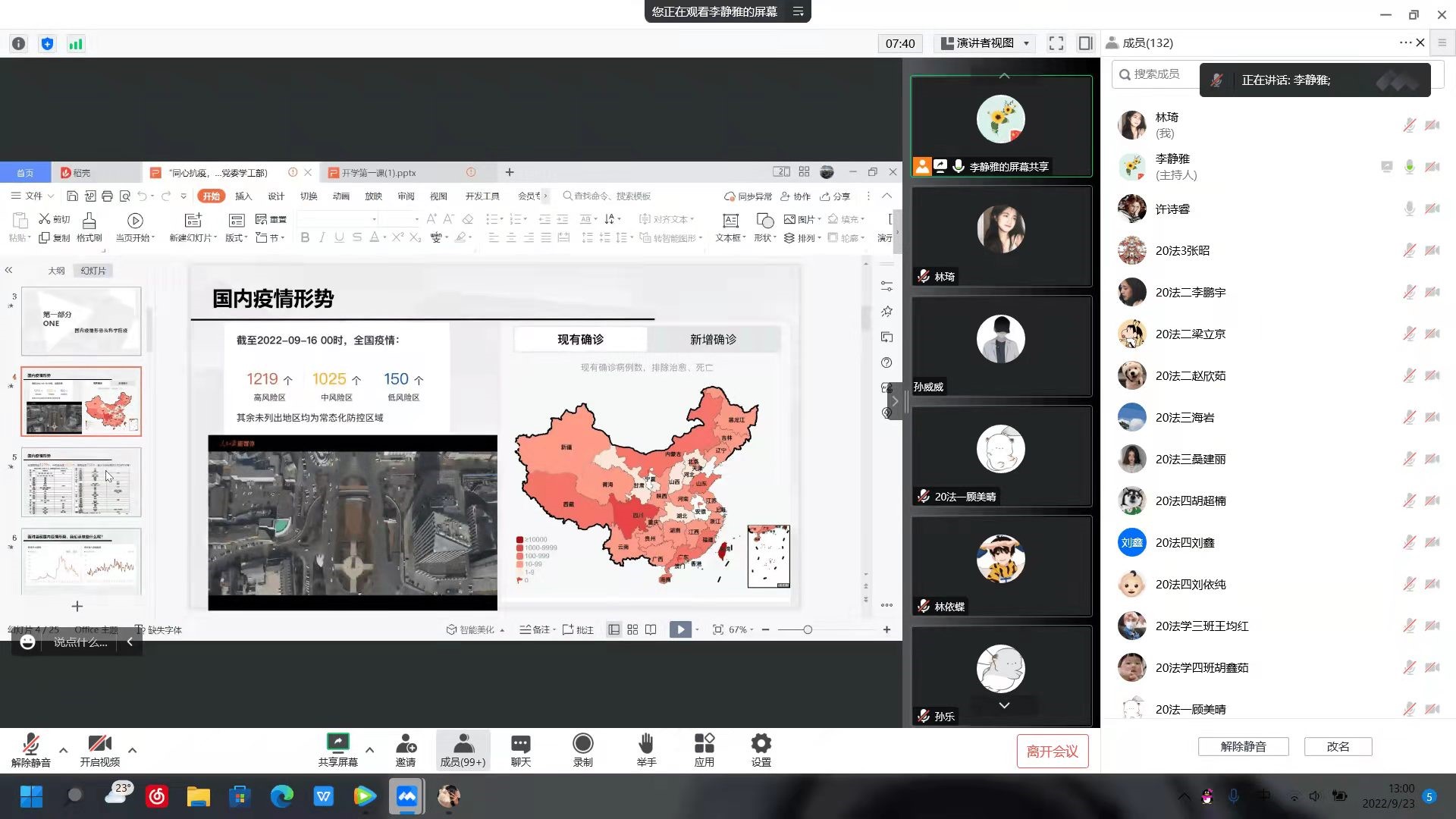Select 林依蝶 video tile

point(1001,566)
